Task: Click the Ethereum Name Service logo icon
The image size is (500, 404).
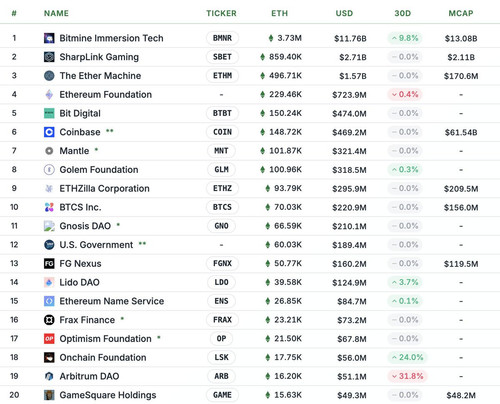Action: pyautogui.click(x=49, y=301)
